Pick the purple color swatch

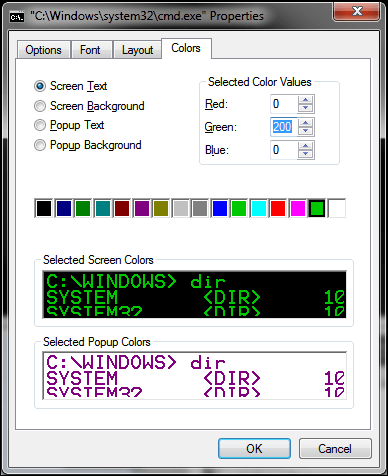[x=141, y=208]
